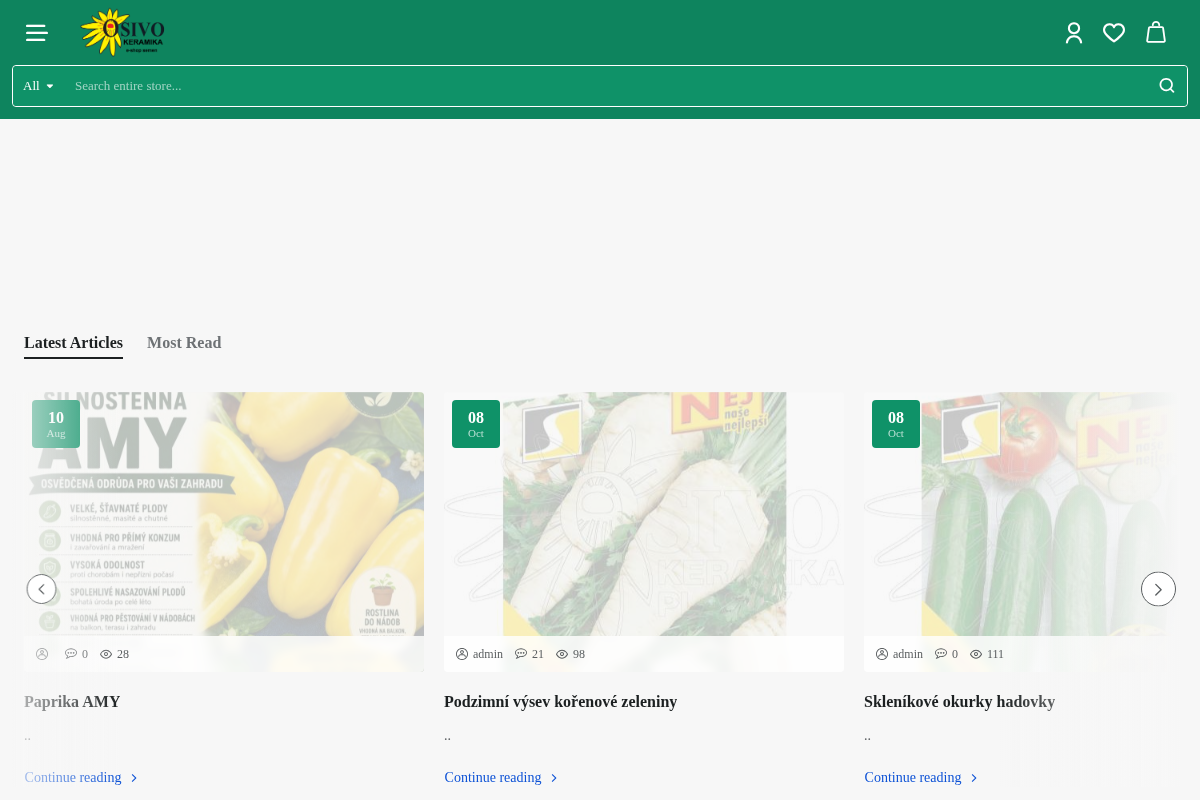Click the SIVO Keramika logo

tap(123, 32)
